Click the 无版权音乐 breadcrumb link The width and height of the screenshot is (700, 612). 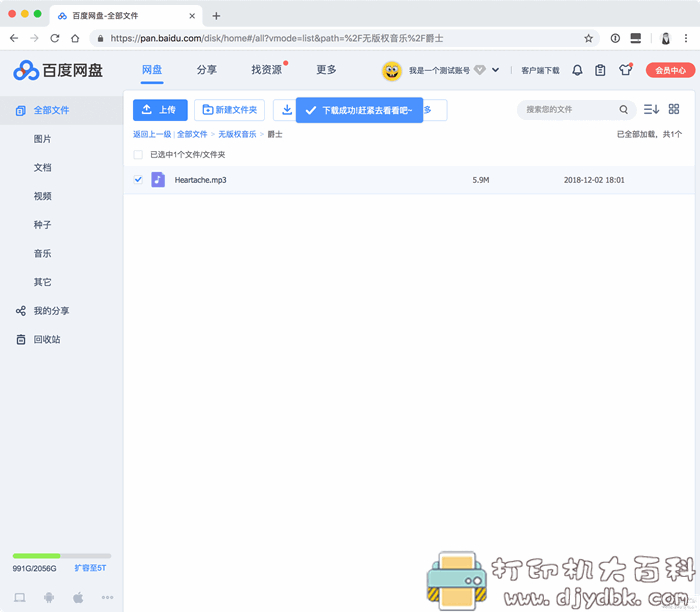point(237,134)
